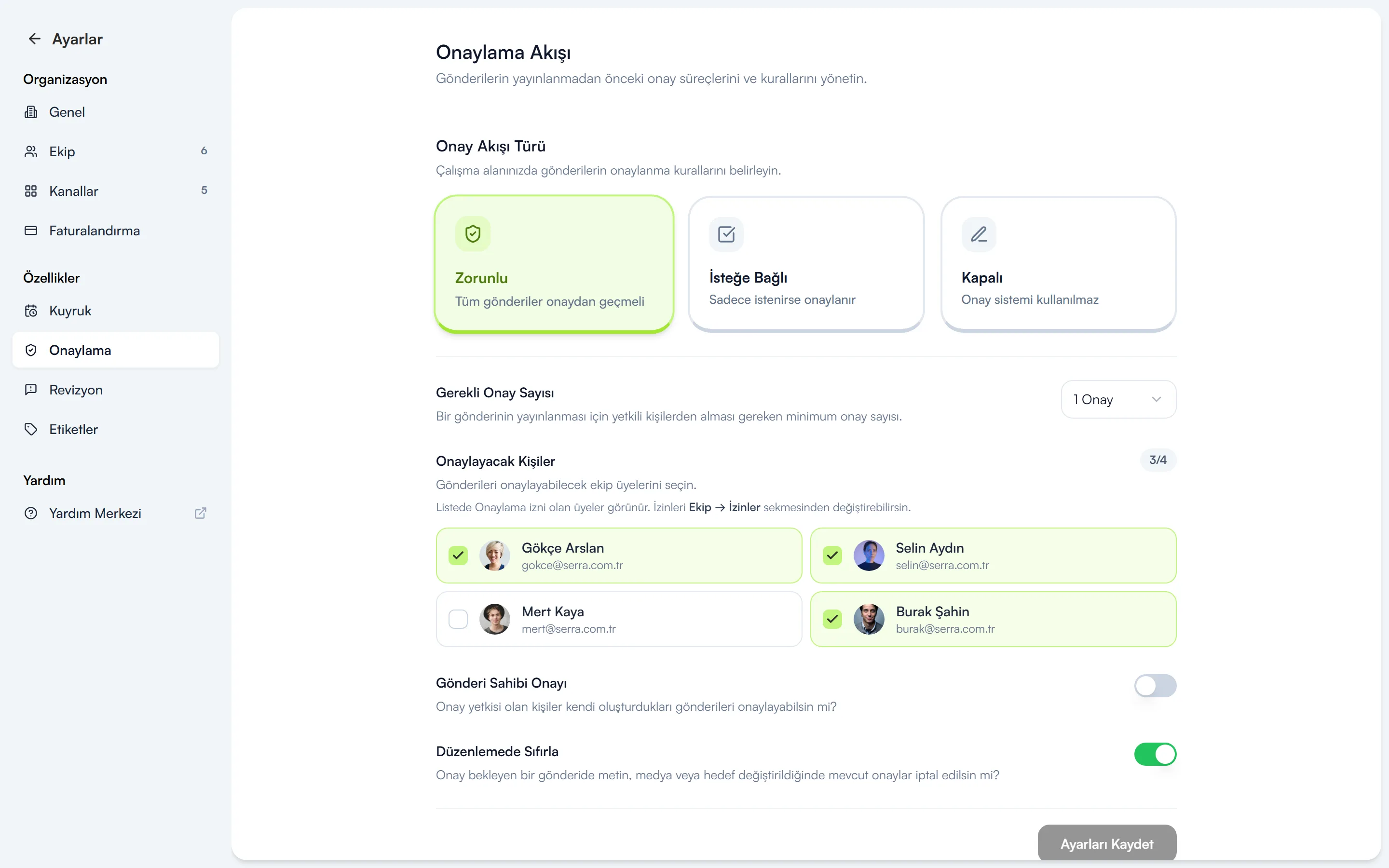Open the 1 Onay dropdown

(x=1118, y=399)
